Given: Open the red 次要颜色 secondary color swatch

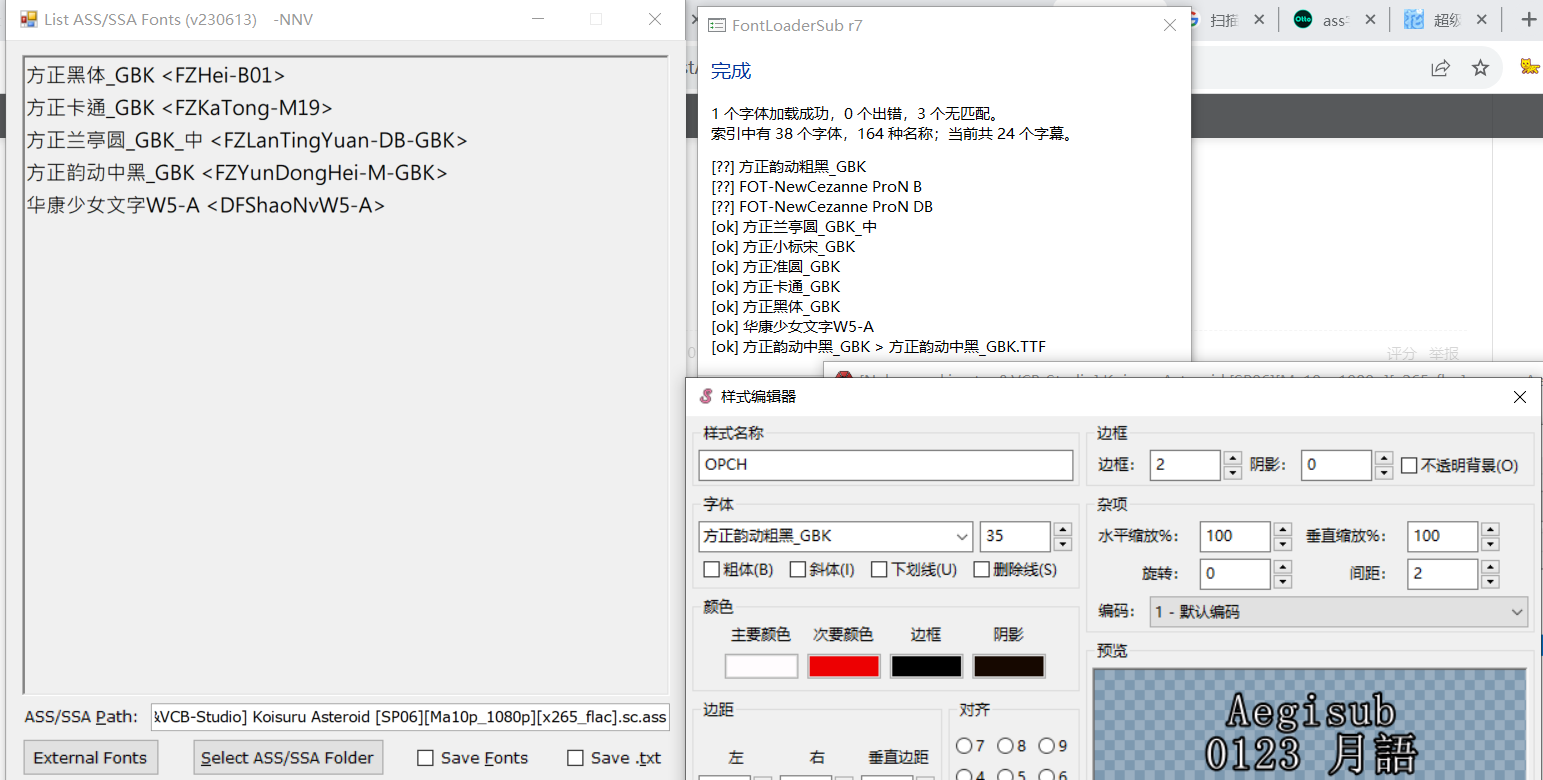Looking at the screenshot, I should pyautogui.click(x=843, y=666).
